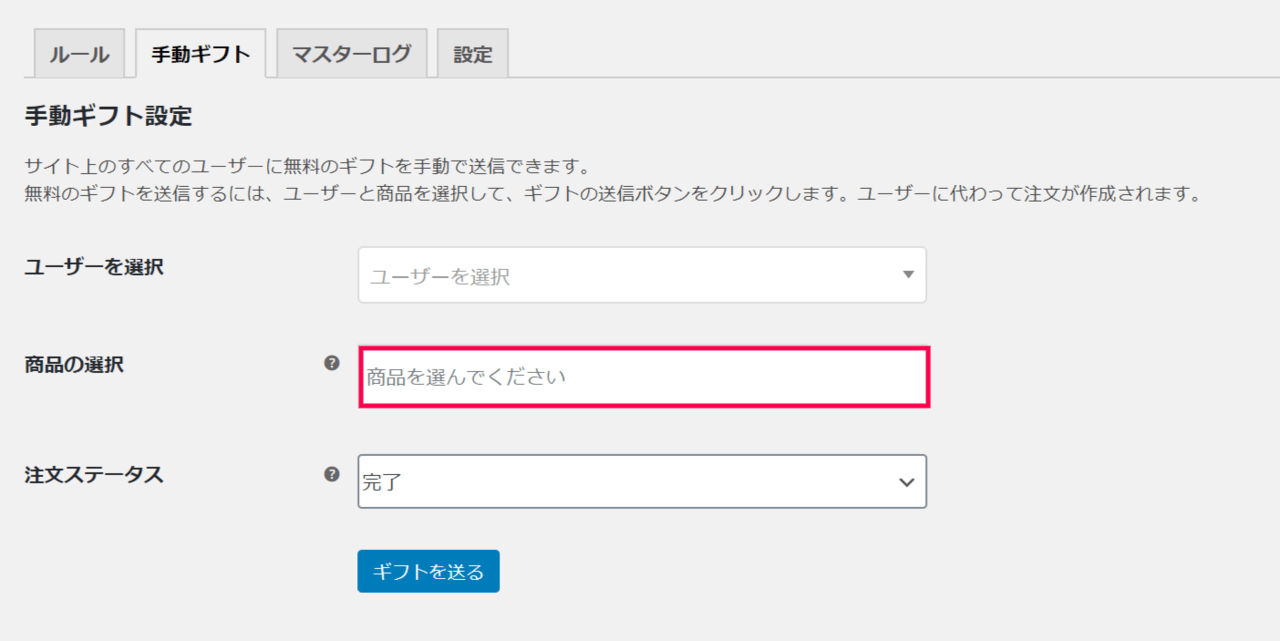Go to the 設定 tab
Screen dimensions: 1280x641
coord(473,54)
